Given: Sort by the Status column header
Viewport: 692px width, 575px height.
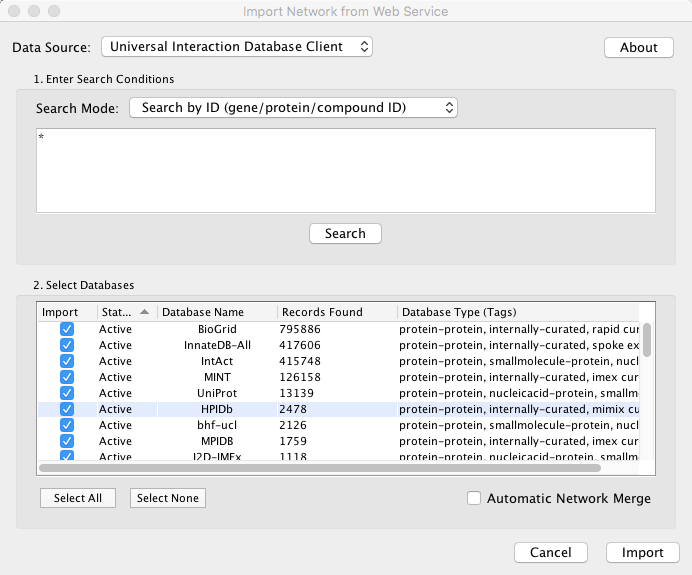Looking at the screenshot, I should pyautogui.click(x=126, y=312).
